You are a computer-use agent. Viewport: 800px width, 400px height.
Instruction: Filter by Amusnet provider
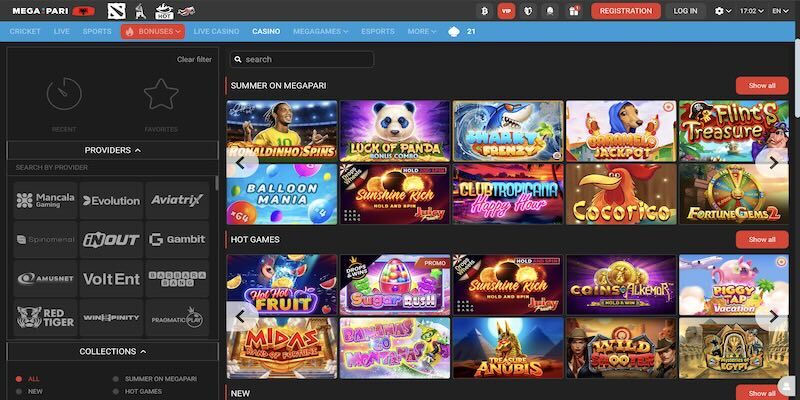[45, 279]
